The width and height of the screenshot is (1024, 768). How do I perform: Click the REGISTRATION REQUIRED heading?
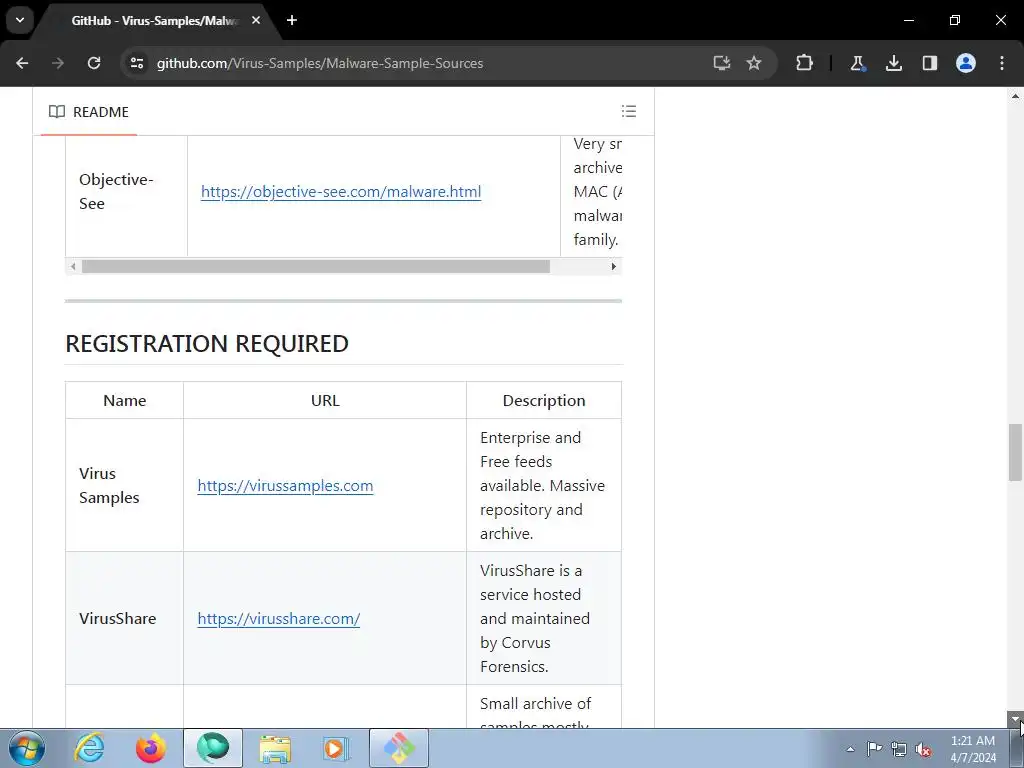coord(207,344)
